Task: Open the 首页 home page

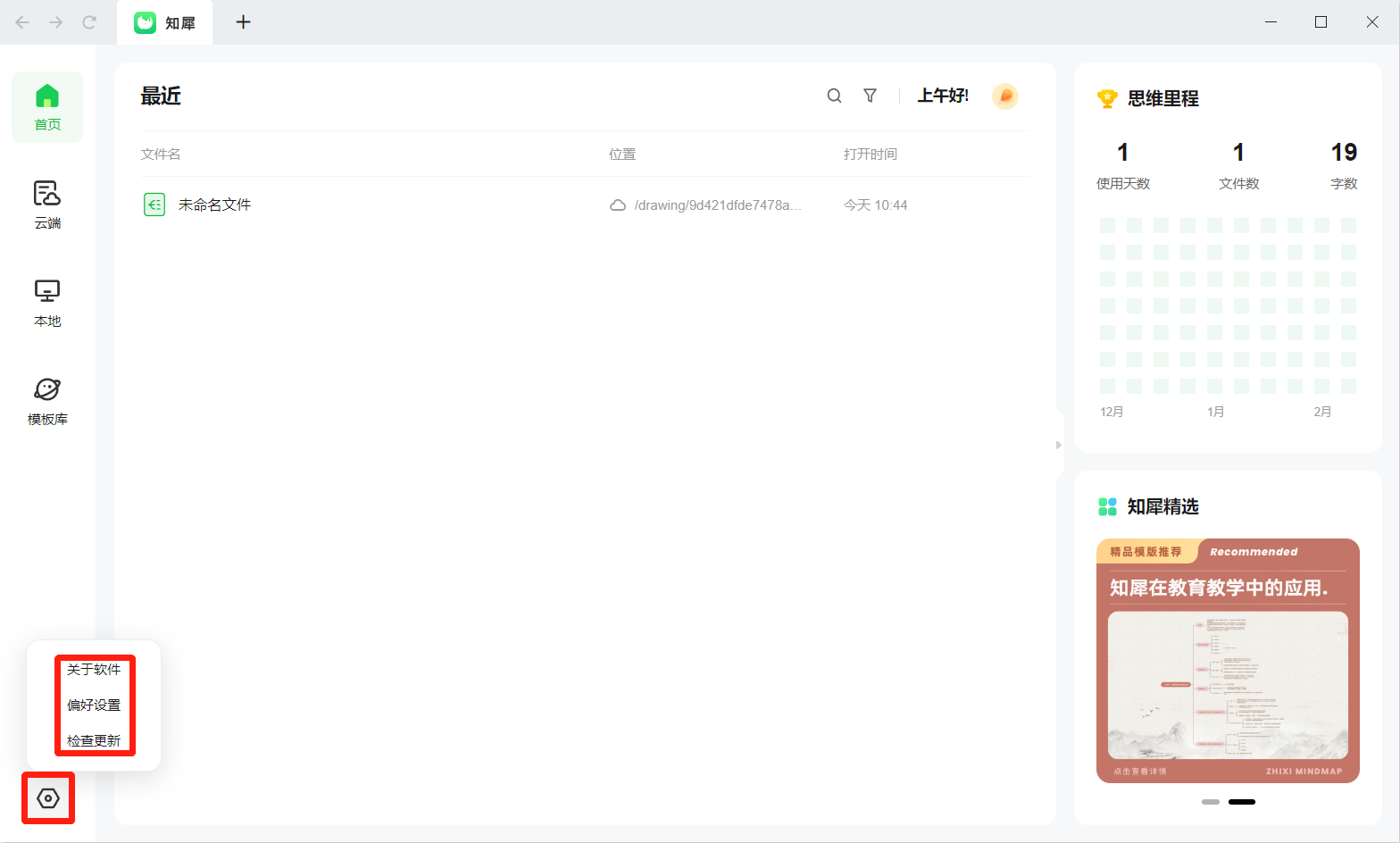Action: coord(47,107)
